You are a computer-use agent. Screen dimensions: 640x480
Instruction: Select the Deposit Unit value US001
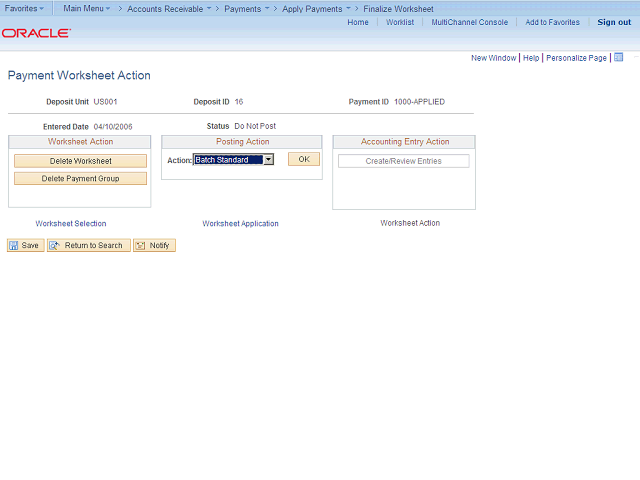tap(105, 102)
